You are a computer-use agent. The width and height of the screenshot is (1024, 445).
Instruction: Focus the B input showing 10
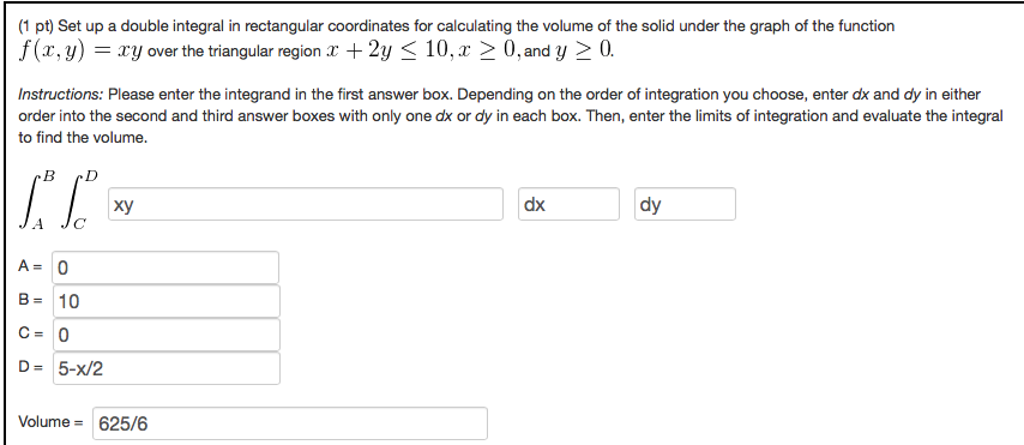point(166,301)
